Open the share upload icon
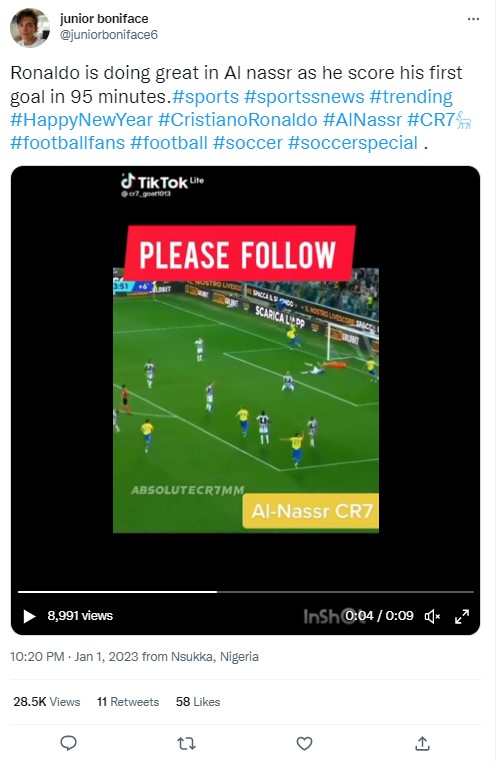 (x=423, y=743)
